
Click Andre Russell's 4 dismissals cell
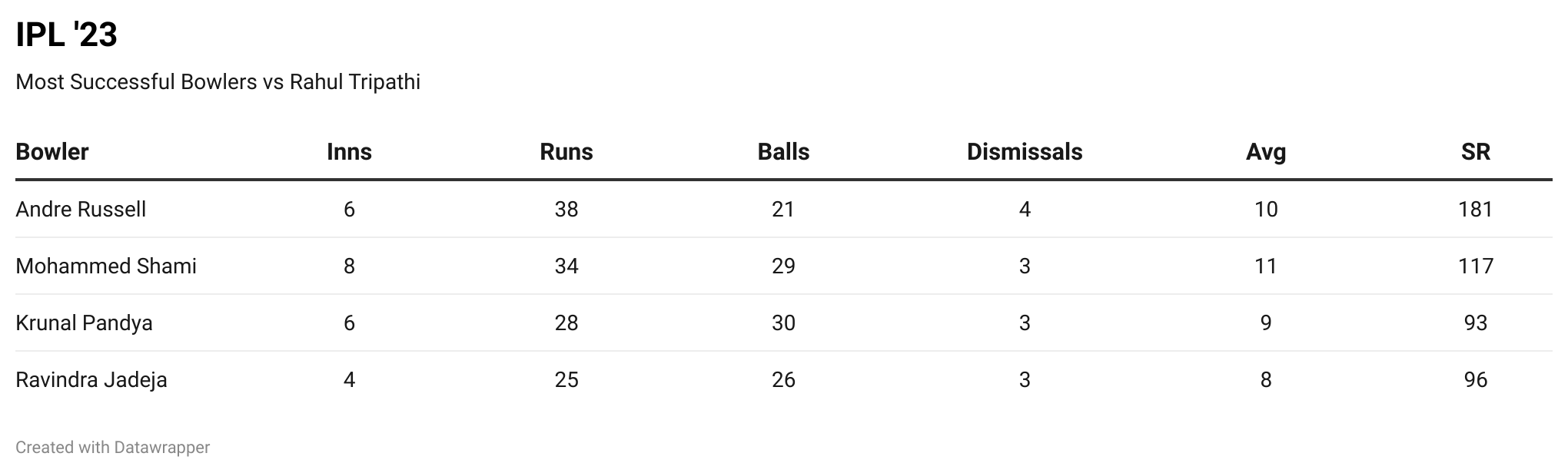(1024, 210)
